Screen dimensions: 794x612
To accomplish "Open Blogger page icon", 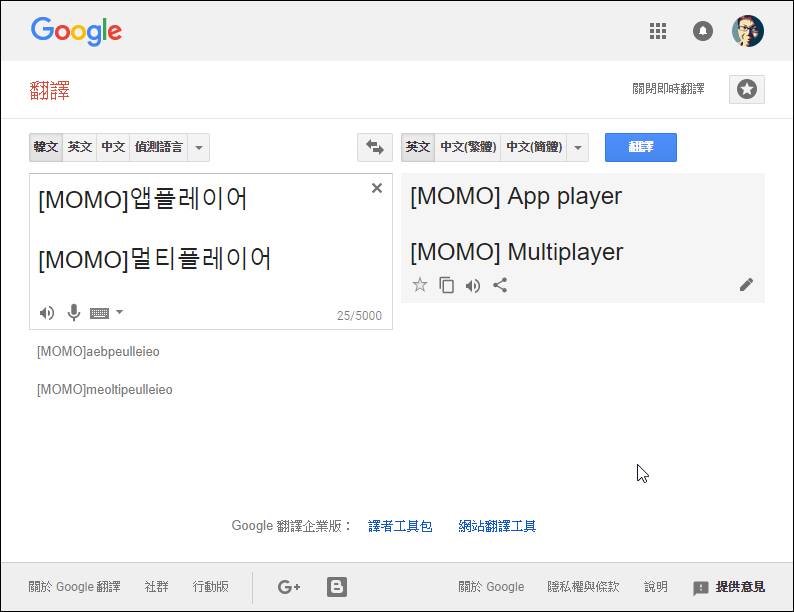I will [337, 587].
